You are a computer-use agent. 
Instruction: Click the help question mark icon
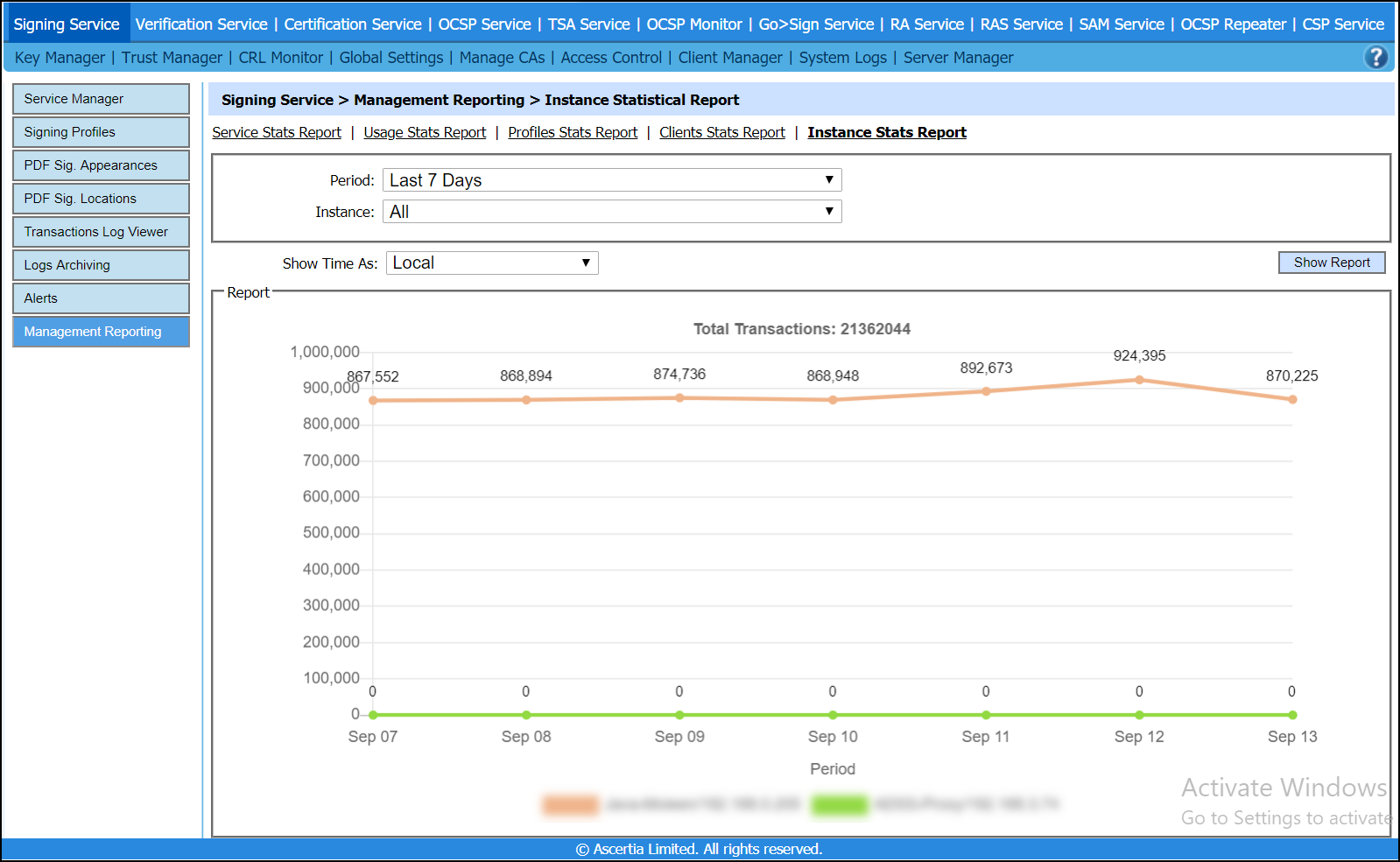[x=1375, y=57]
